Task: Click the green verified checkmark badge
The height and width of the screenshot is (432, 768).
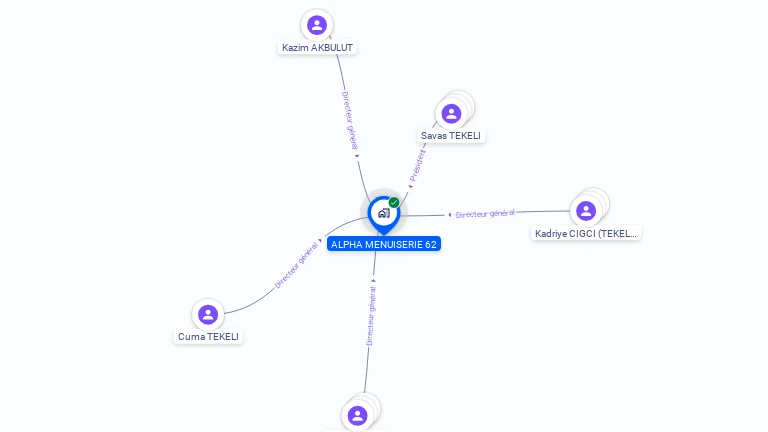Action: point(394,202)
